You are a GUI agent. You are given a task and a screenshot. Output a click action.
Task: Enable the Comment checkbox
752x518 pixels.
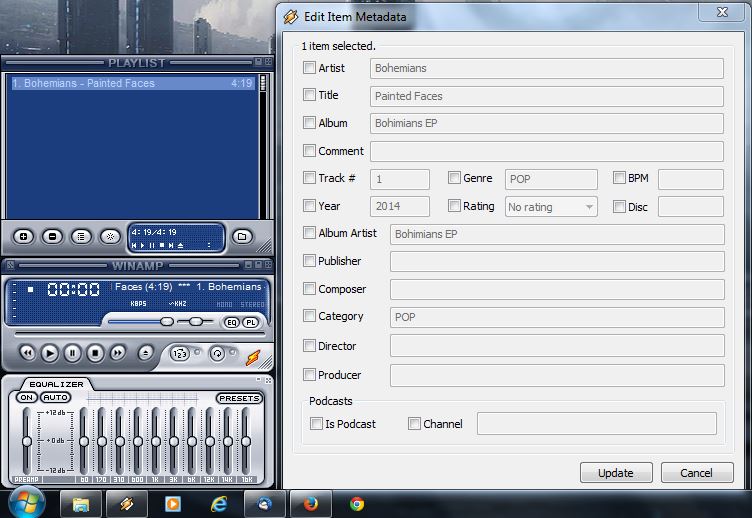(309, 151)
